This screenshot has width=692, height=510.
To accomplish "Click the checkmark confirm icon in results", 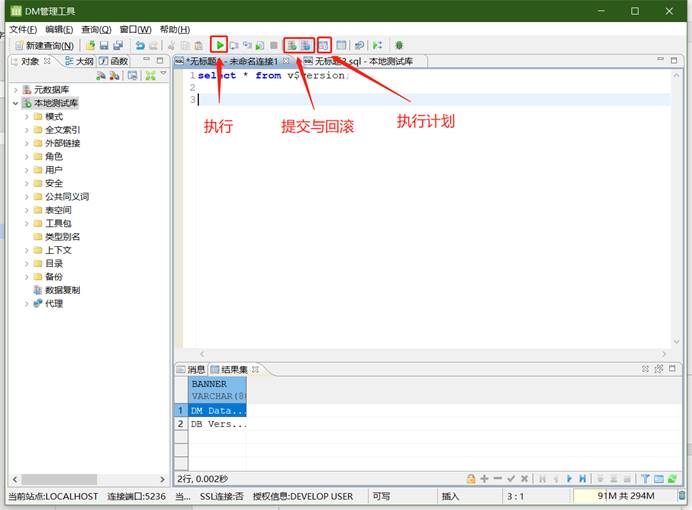I will coord(511,479).
